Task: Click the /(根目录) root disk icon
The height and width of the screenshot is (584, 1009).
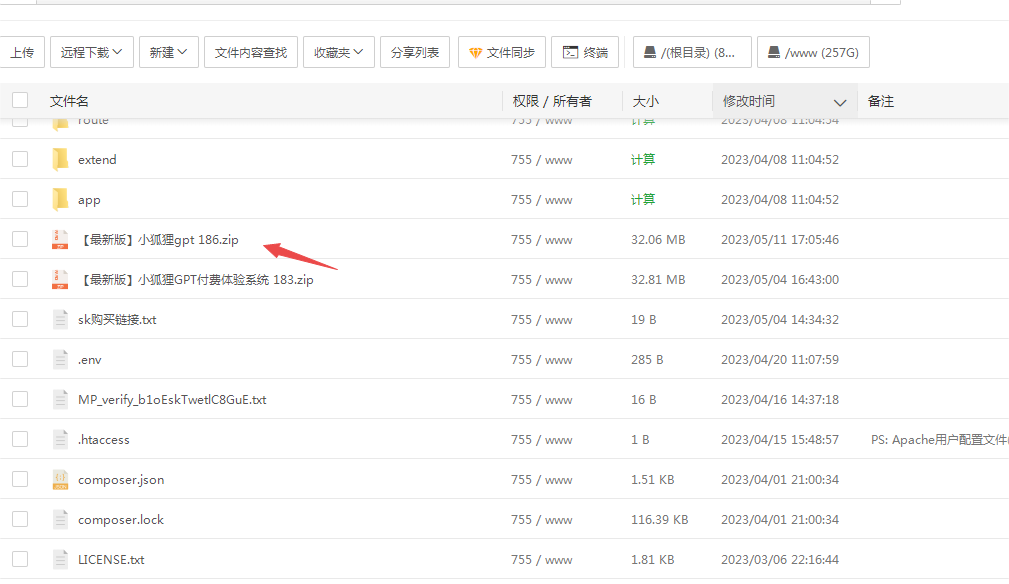Action: tap(650, 51)
